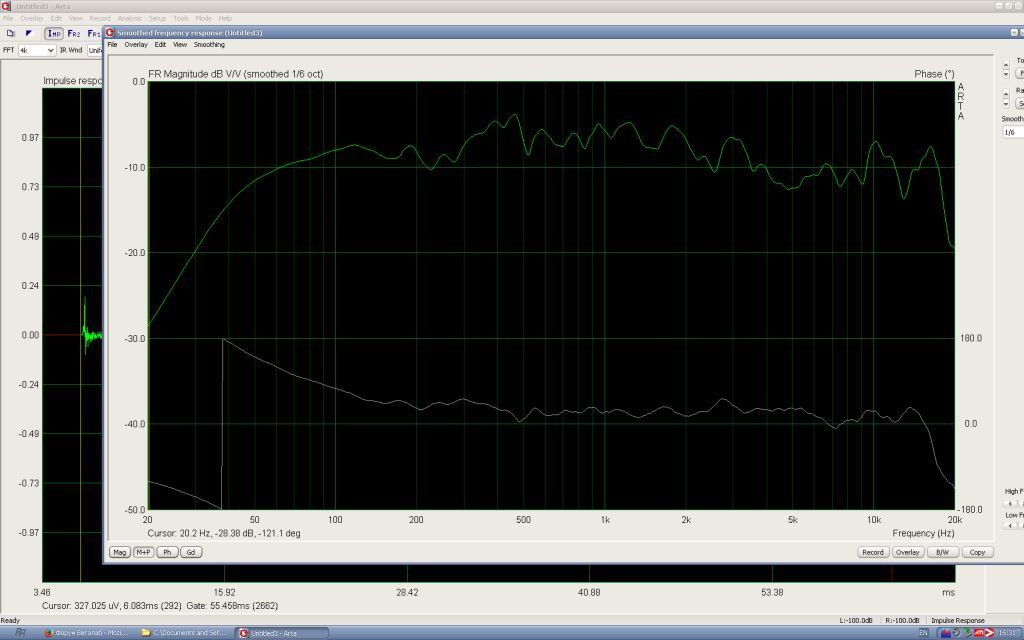Click the Low F left arrow button
1024x640 pixels.
tap(1010, 525)
